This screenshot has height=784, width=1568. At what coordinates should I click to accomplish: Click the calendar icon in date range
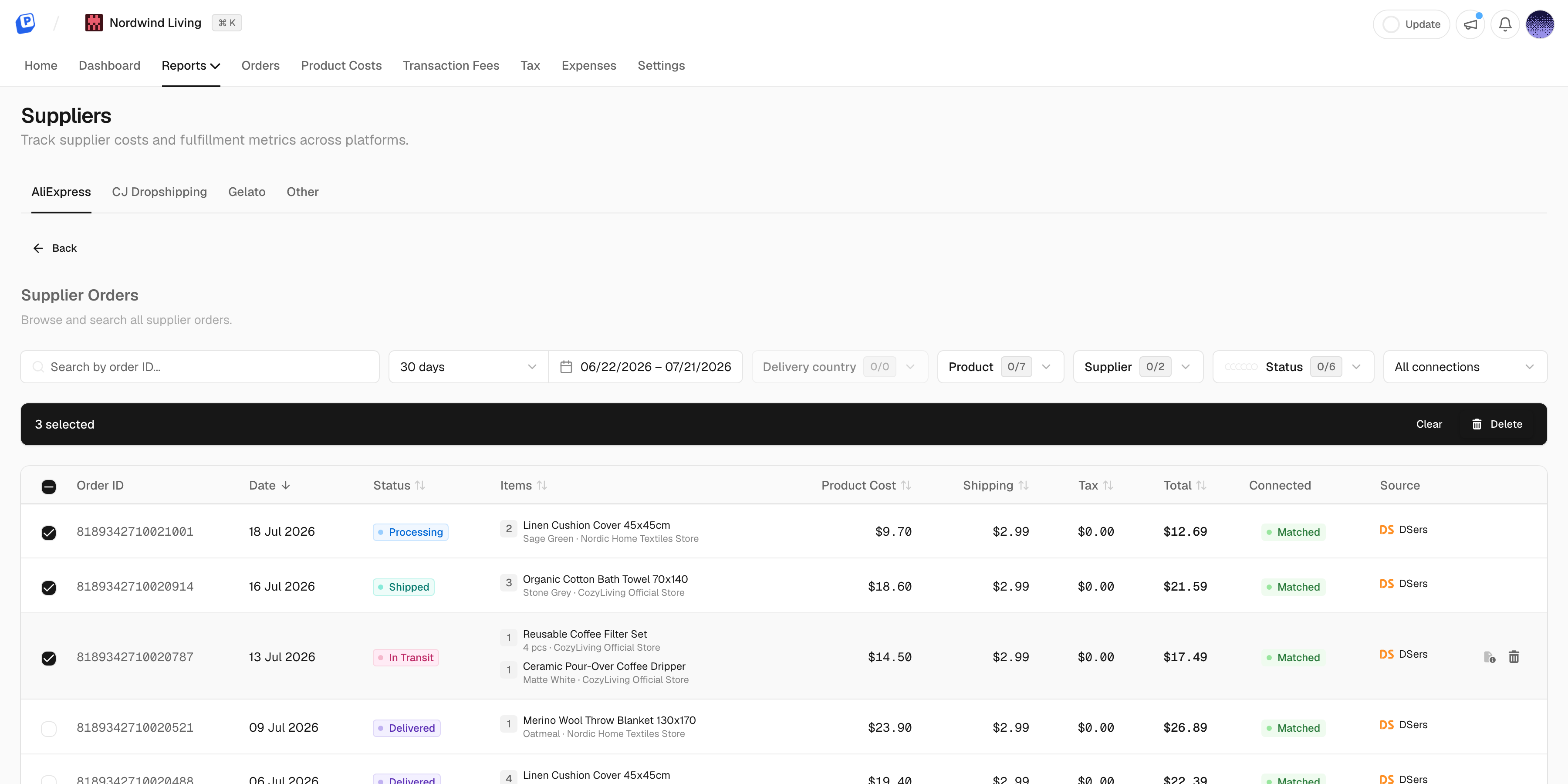click(x=566, y=367)
